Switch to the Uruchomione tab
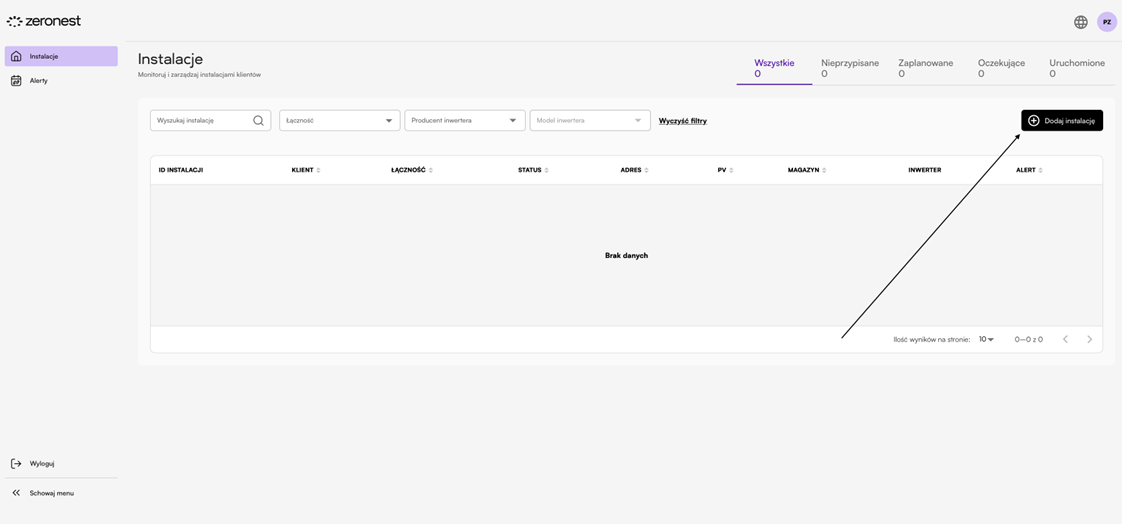The width and height of the screenshot is (1122, 524). [x=1076, y=68]
